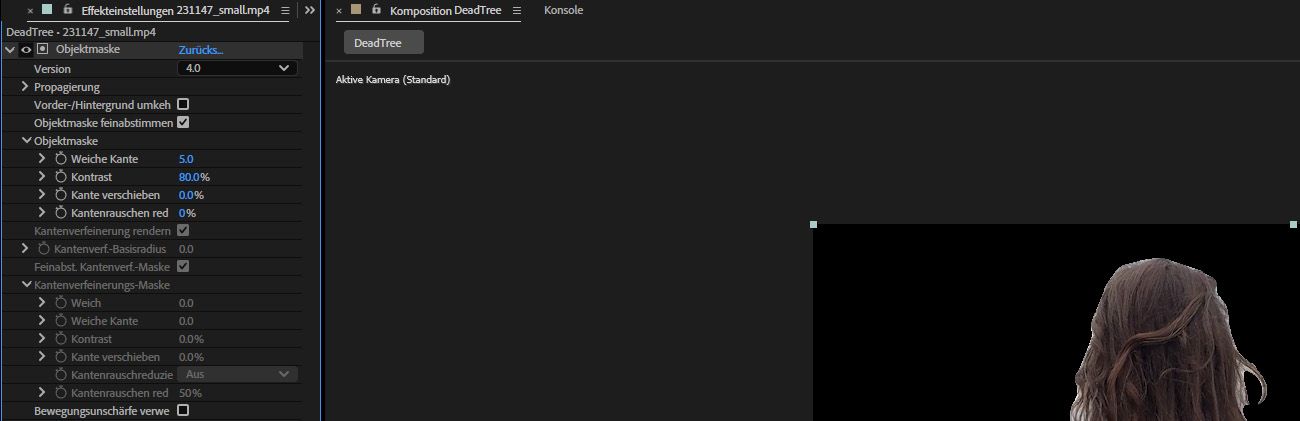Screen dimensions: 1300x421
Task: Expand the Weich property twirl
Action: point(42,303)
